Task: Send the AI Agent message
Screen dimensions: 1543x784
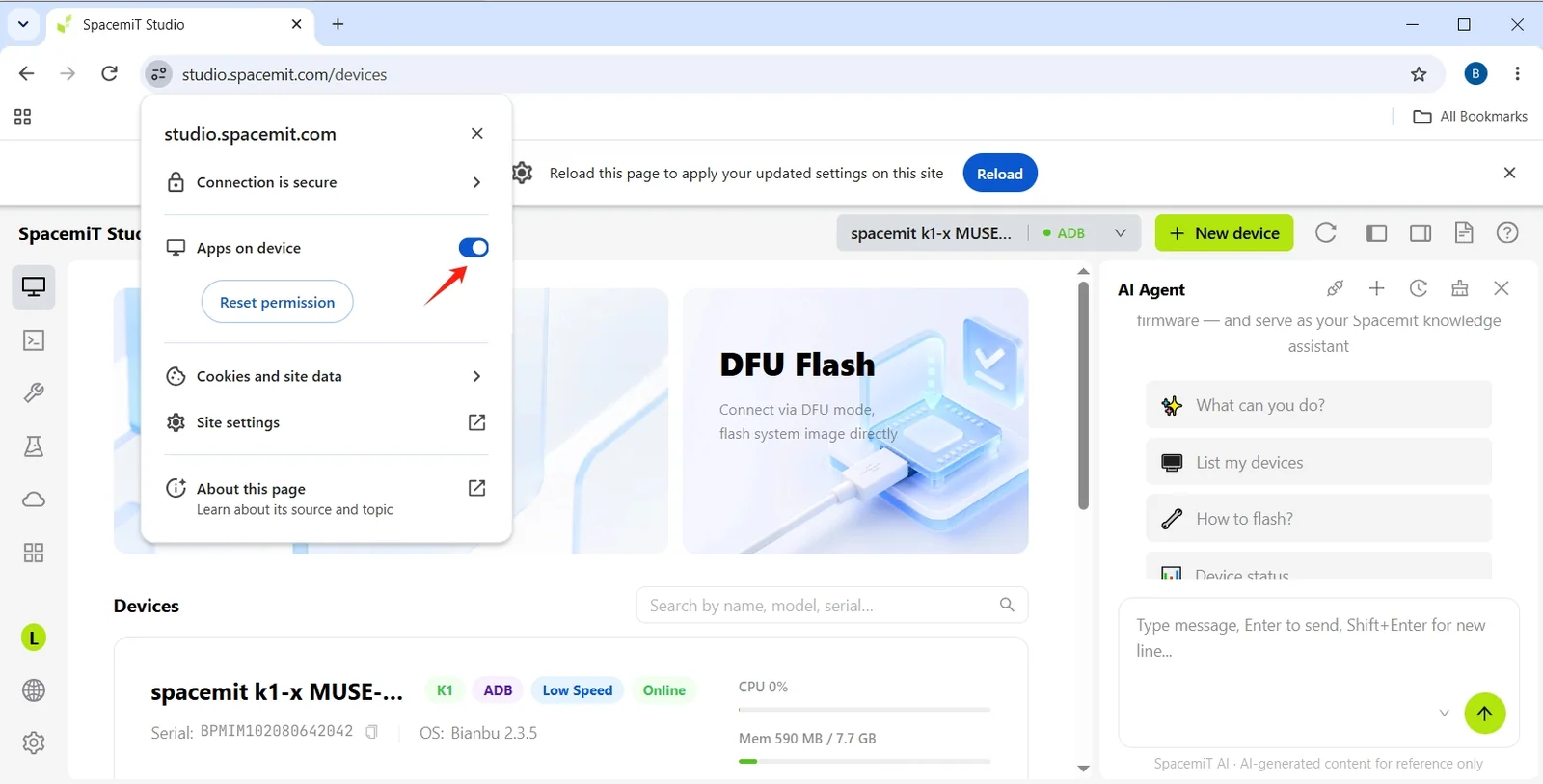Action: [1484, 714]
